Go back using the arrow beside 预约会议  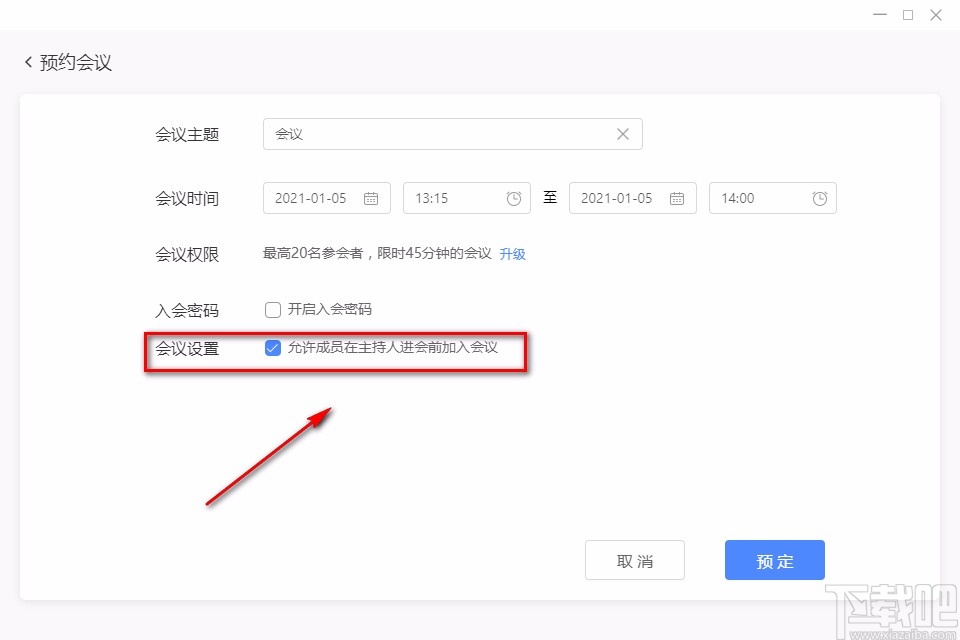27,61
